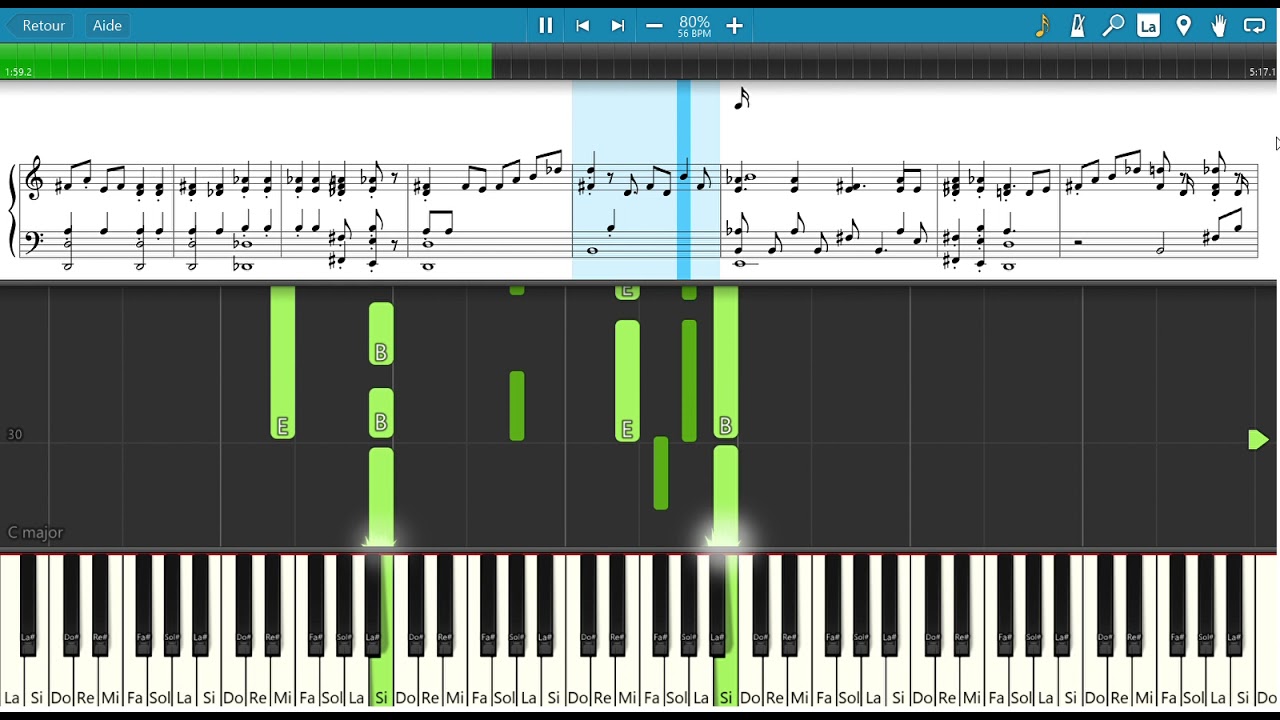Click the C major key signature label
The image size is (1280, 720).
pos(36,533)
